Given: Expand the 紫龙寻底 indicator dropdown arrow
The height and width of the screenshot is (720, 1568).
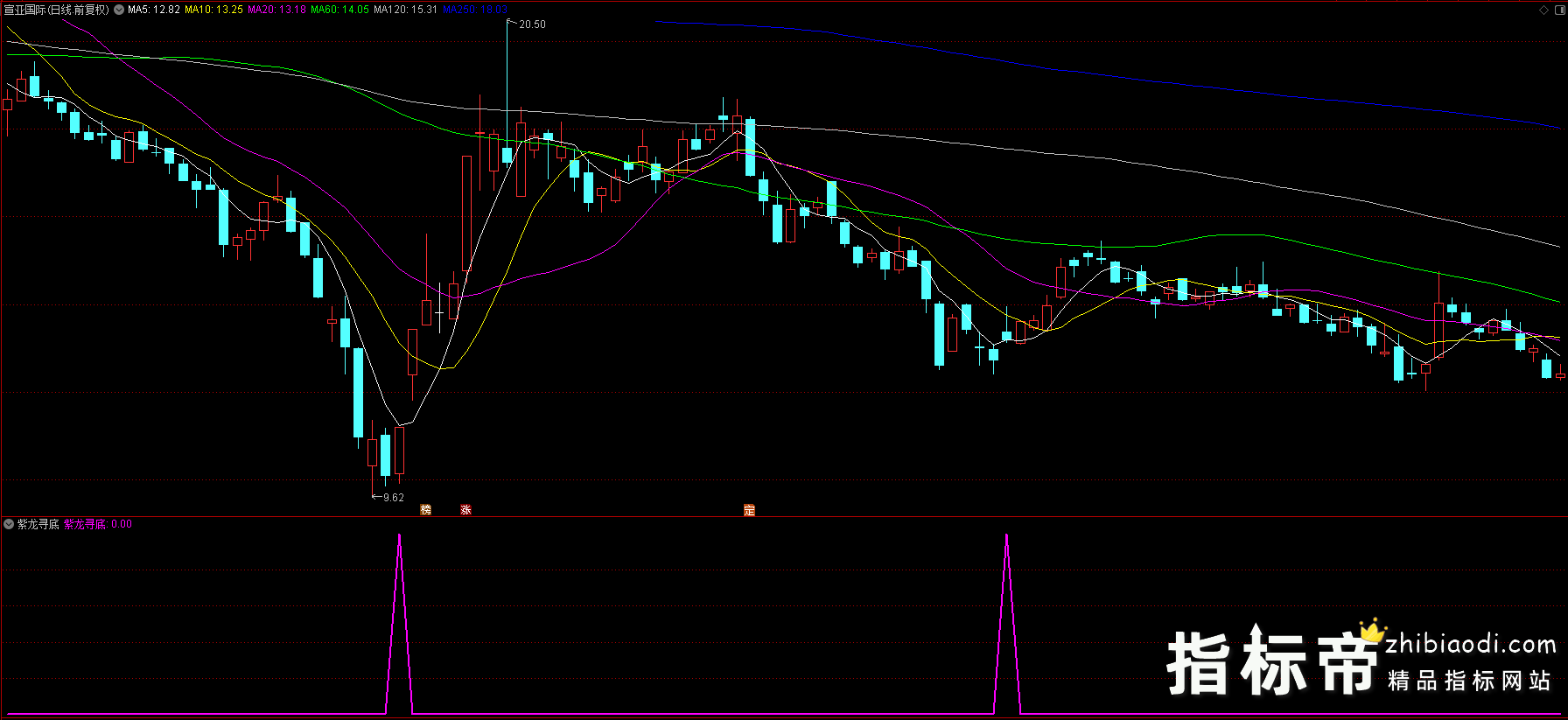Looking at the screenshot, I should (9, 524).
